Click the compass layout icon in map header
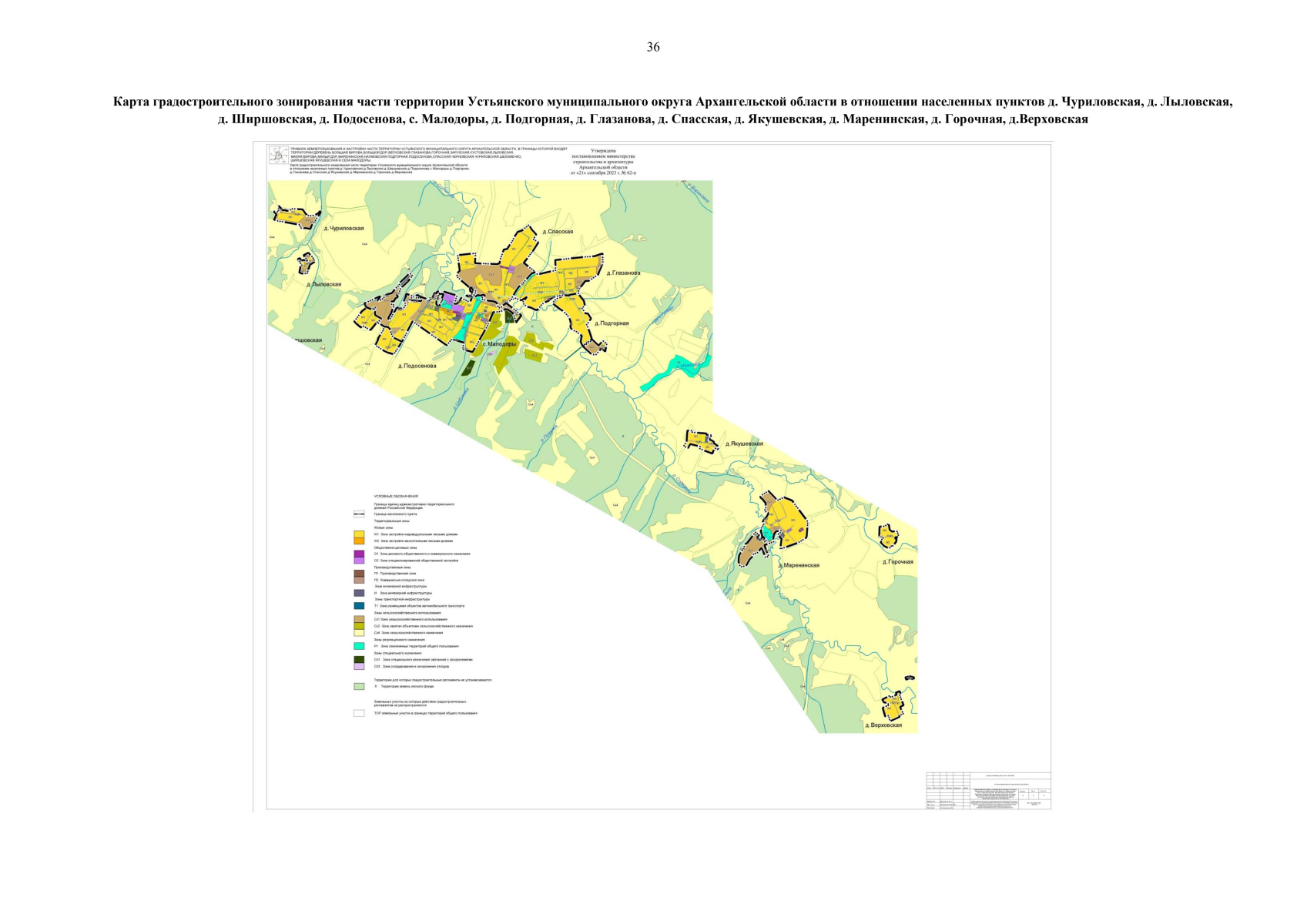Screen dimensions: 1307x924 (279, 156)
